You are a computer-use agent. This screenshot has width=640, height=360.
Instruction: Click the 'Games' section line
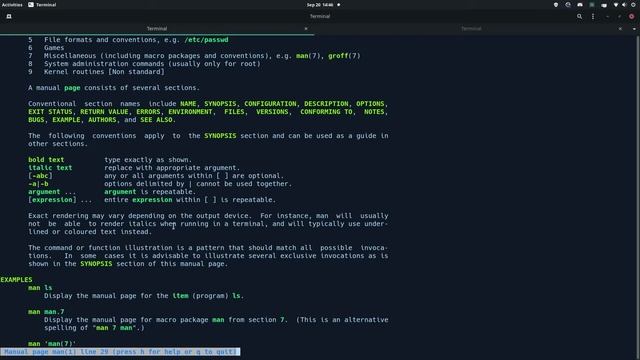(x=54, y=48)
